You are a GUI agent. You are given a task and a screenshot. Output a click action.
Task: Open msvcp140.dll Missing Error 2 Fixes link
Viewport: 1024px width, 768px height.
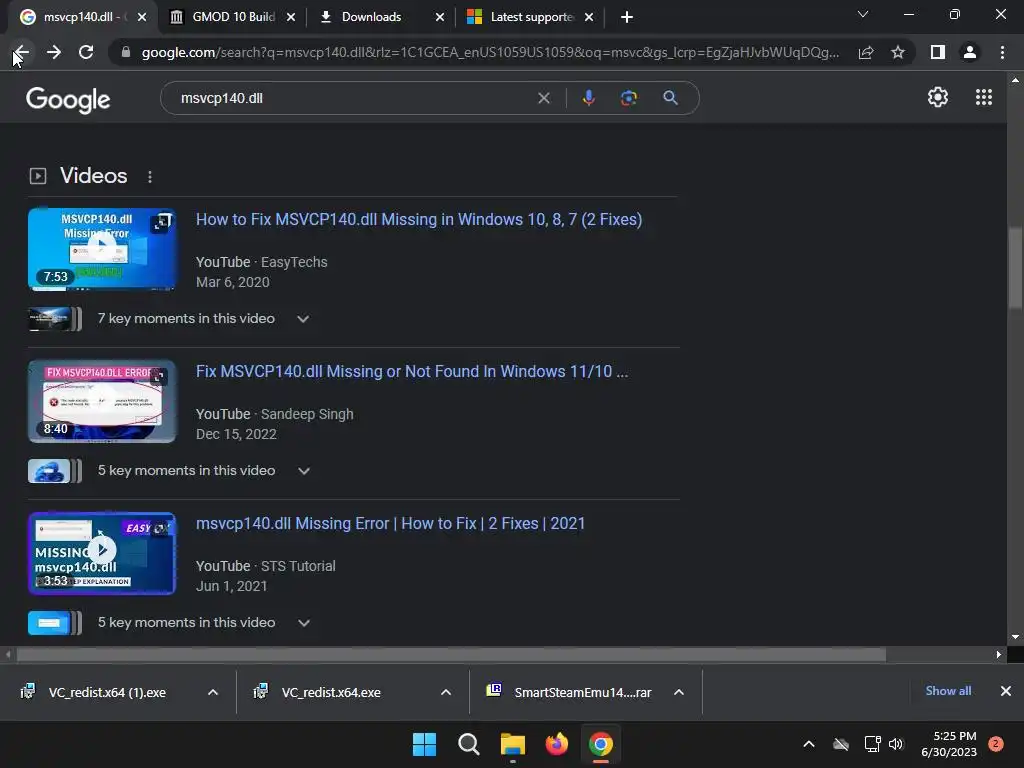pos(391,524)
